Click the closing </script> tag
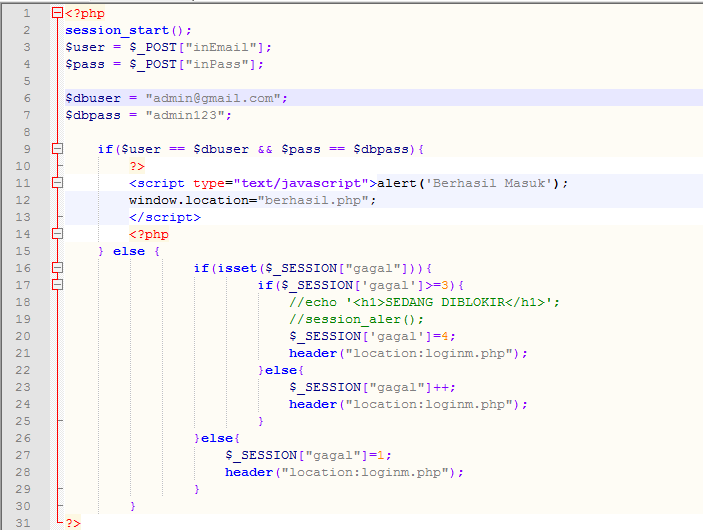Screen dimensions: 703x530 [165, 217]
